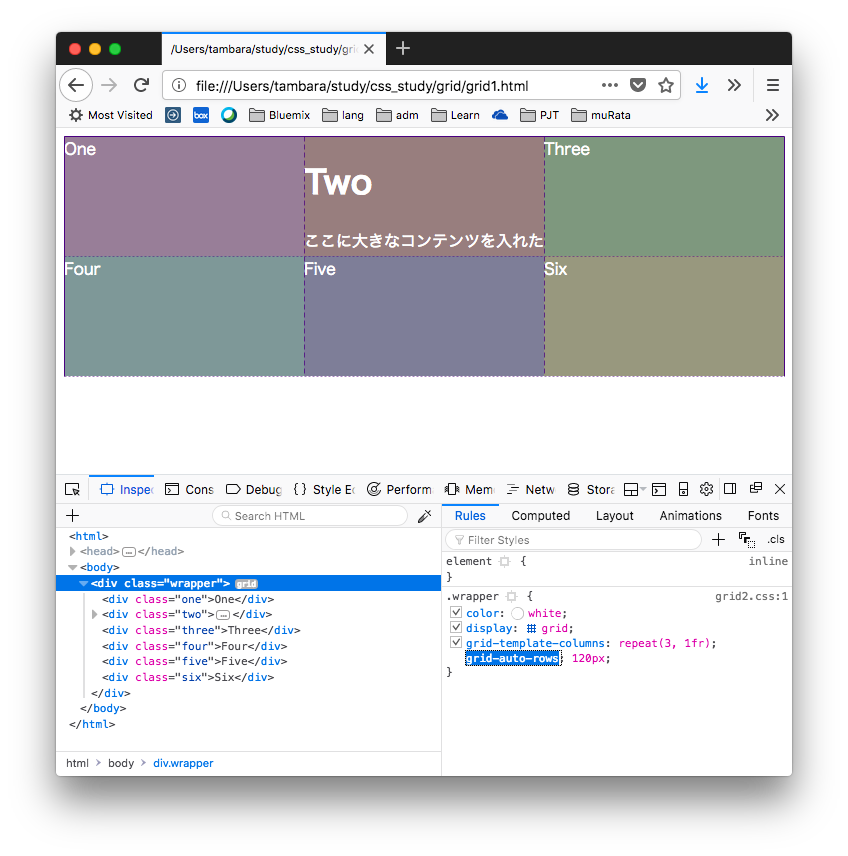Screen dimensions: 848x856
Task: Grab a color with the eyedropper
Action: (424, 516)
